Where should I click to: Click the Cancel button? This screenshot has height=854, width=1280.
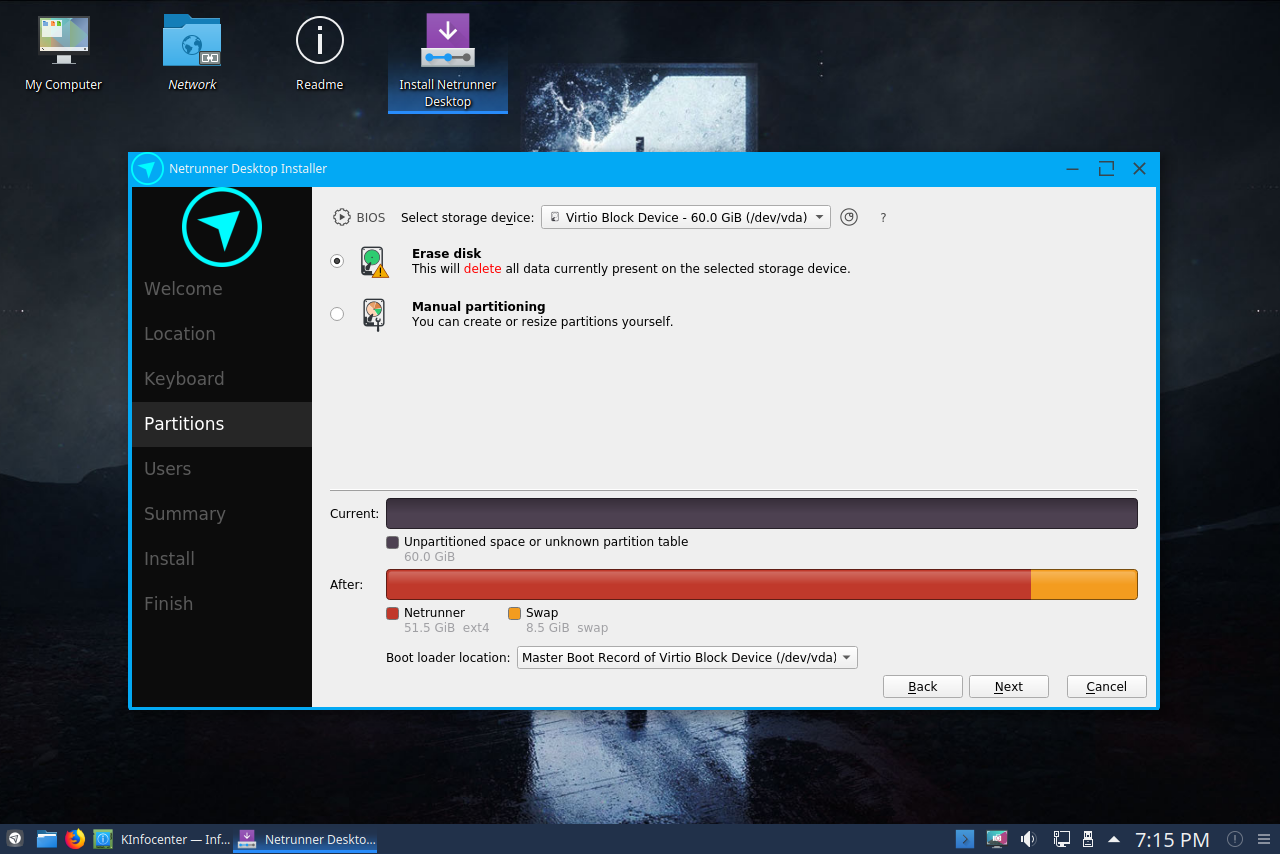(x=1107, y=686)
